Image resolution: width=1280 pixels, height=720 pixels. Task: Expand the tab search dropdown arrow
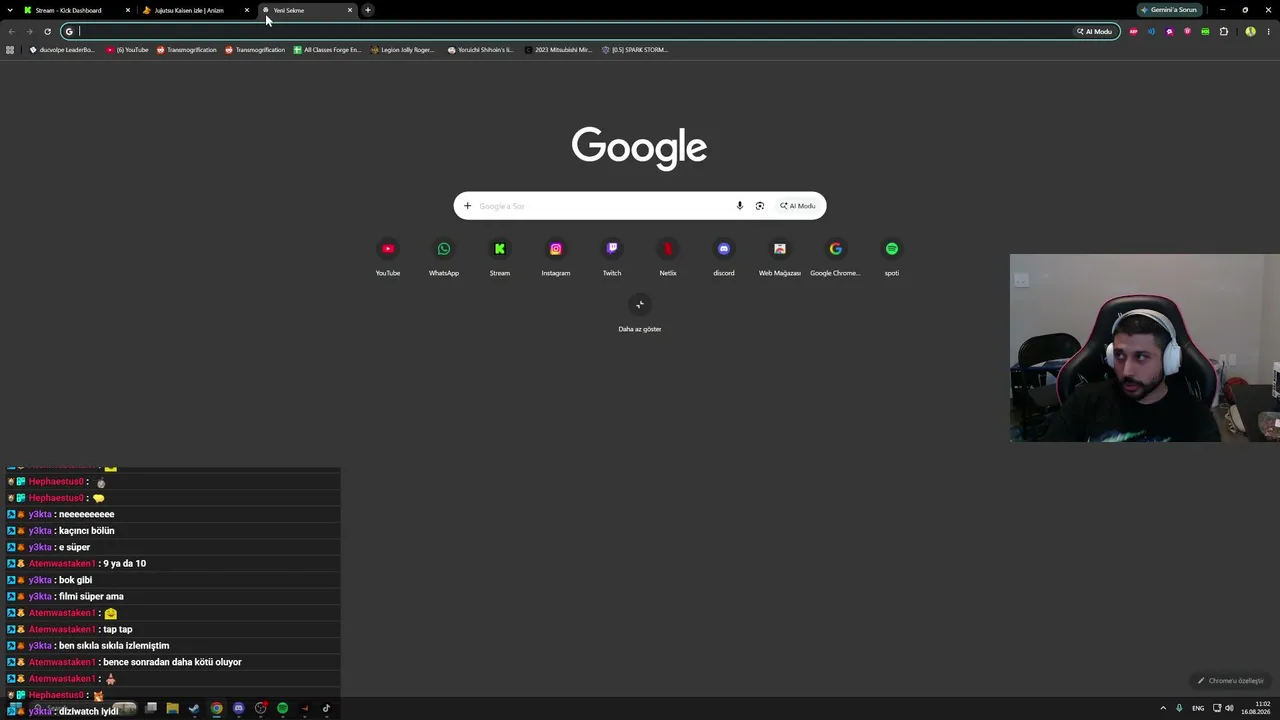tap(10, 10)
